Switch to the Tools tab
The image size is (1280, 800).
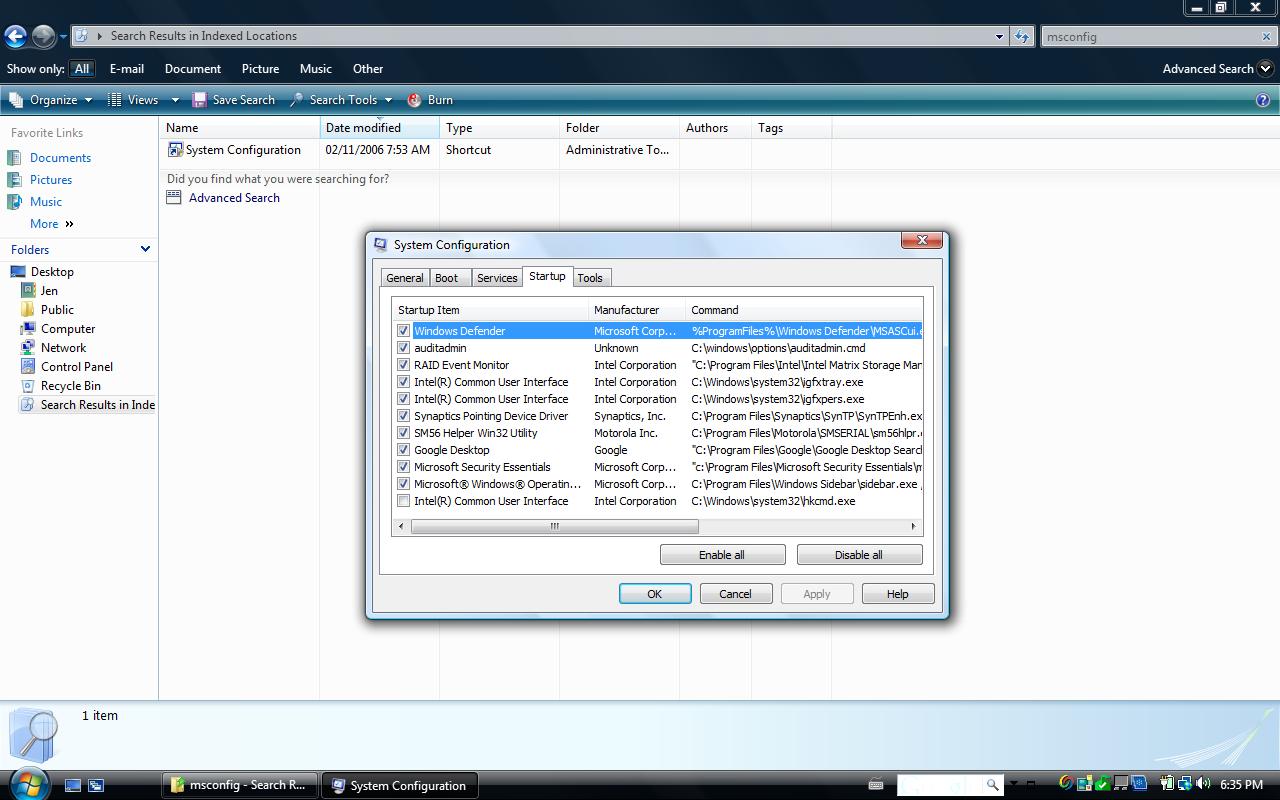(x=590, y=278)
